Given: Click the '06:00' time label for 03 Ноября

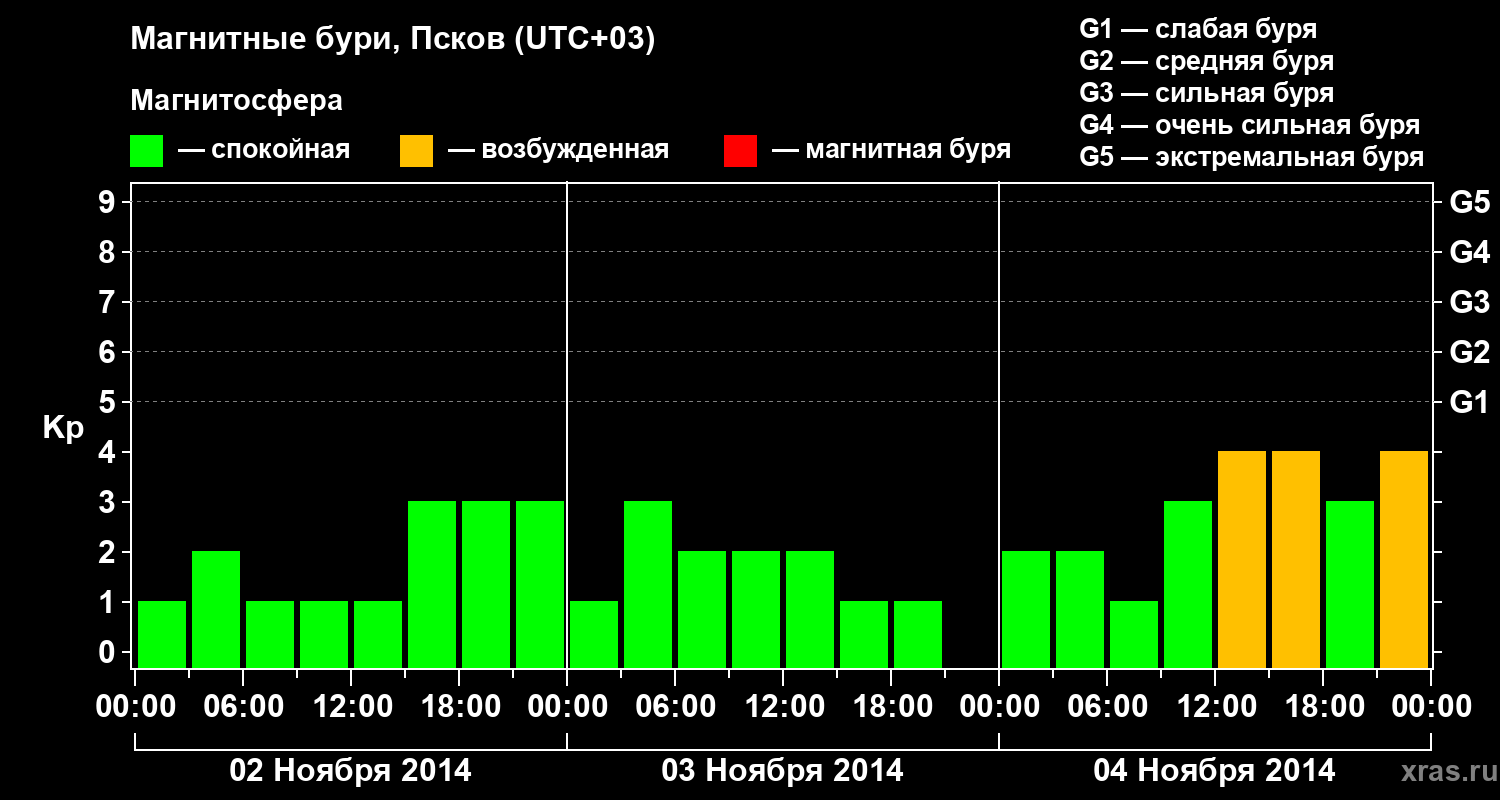Looking at the screenshot, I should [675, 706].
